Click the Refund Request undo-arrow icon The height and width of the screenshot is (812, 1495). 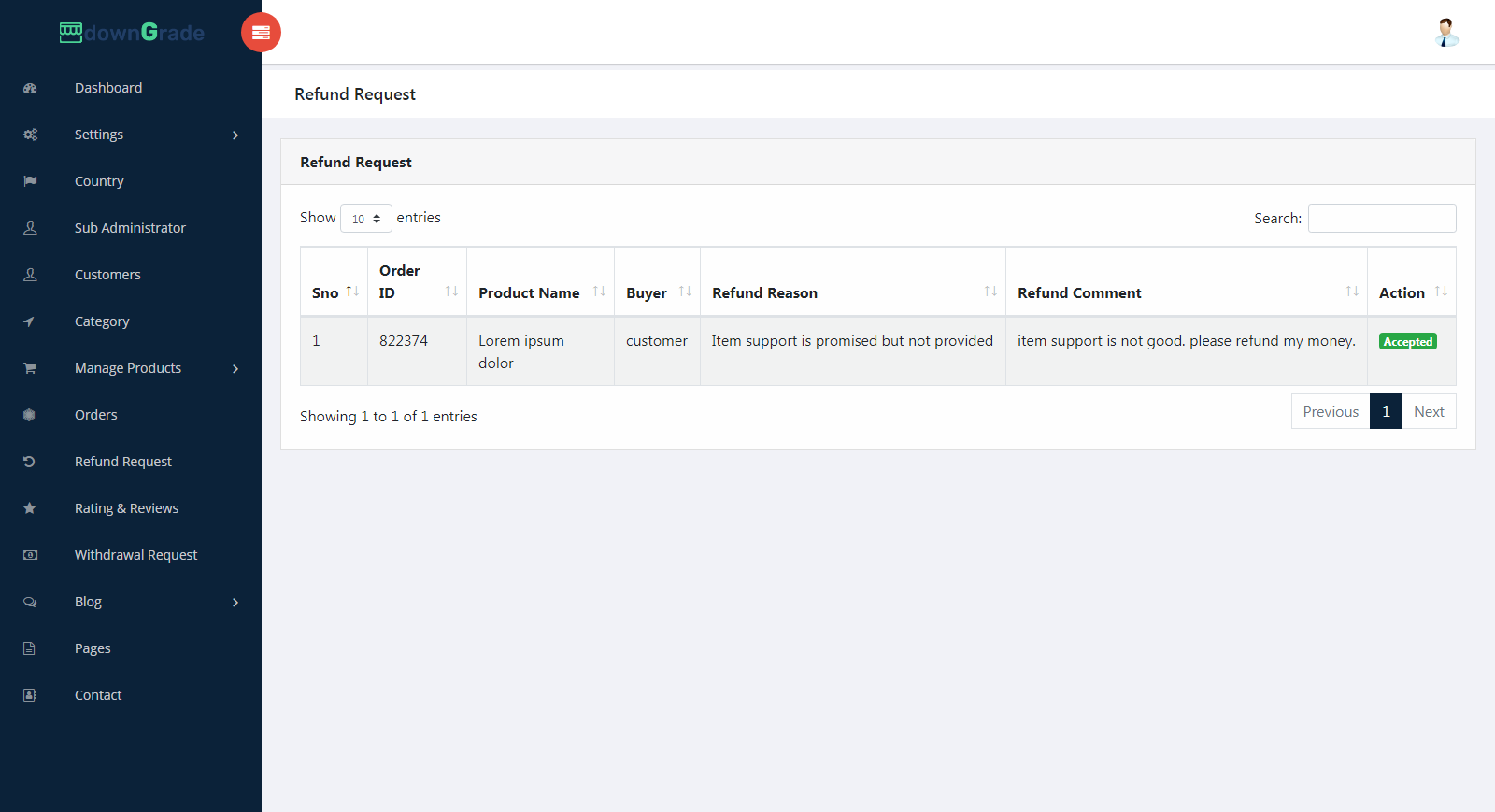pyautogui.click(x=30, y=462)
